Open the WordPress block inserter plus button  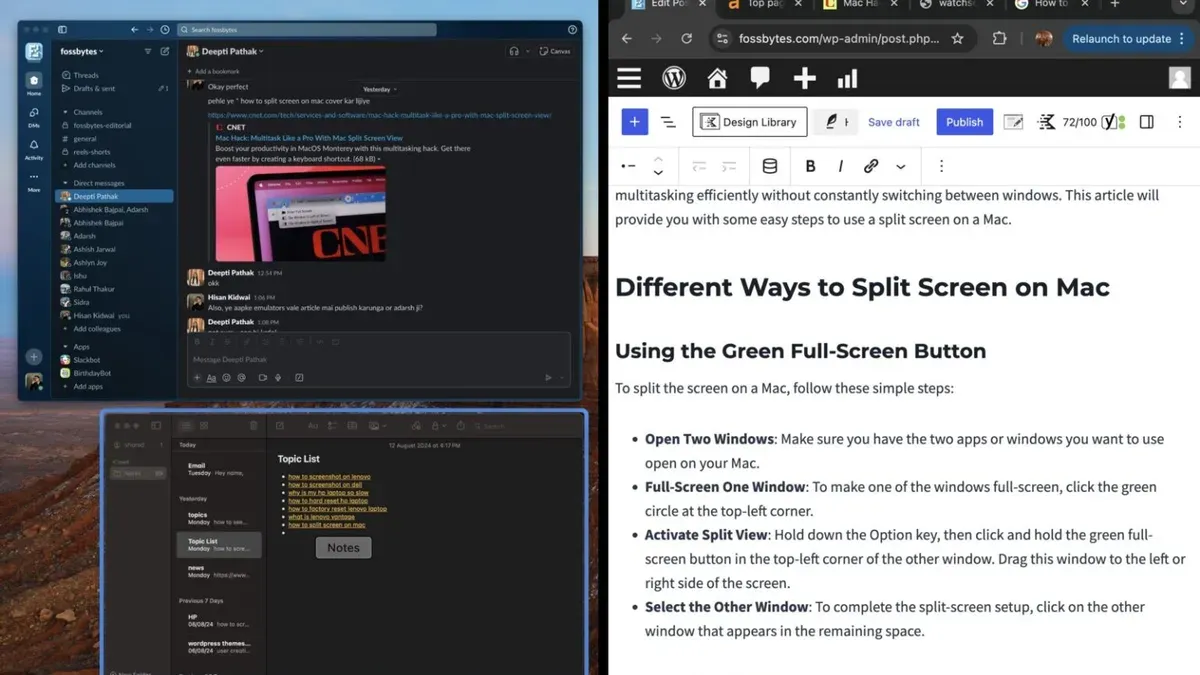634,122
